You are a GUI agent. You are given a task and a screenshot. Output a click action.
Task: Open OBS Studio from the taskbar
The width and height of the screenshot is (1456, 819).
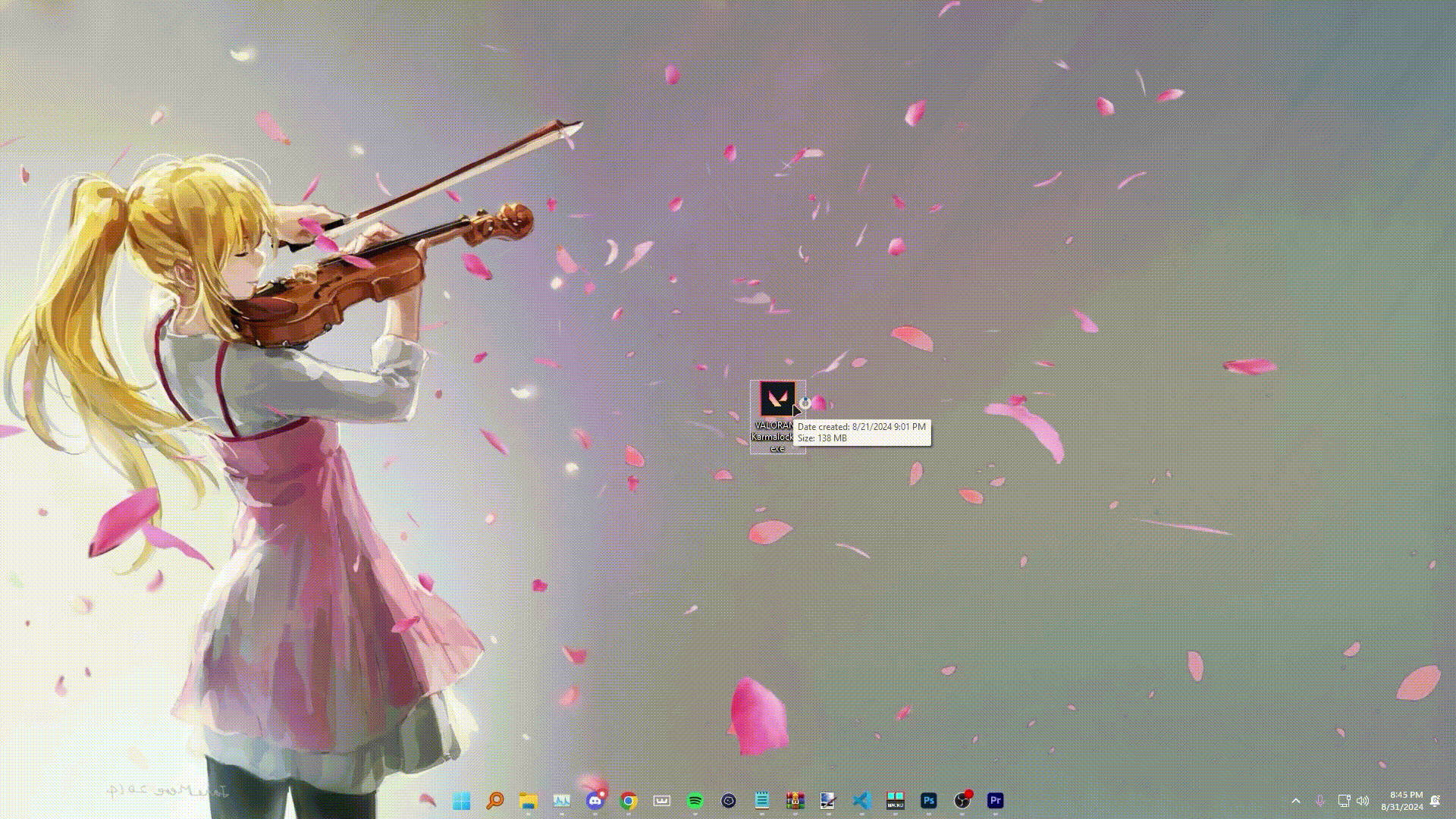(962, 801)
